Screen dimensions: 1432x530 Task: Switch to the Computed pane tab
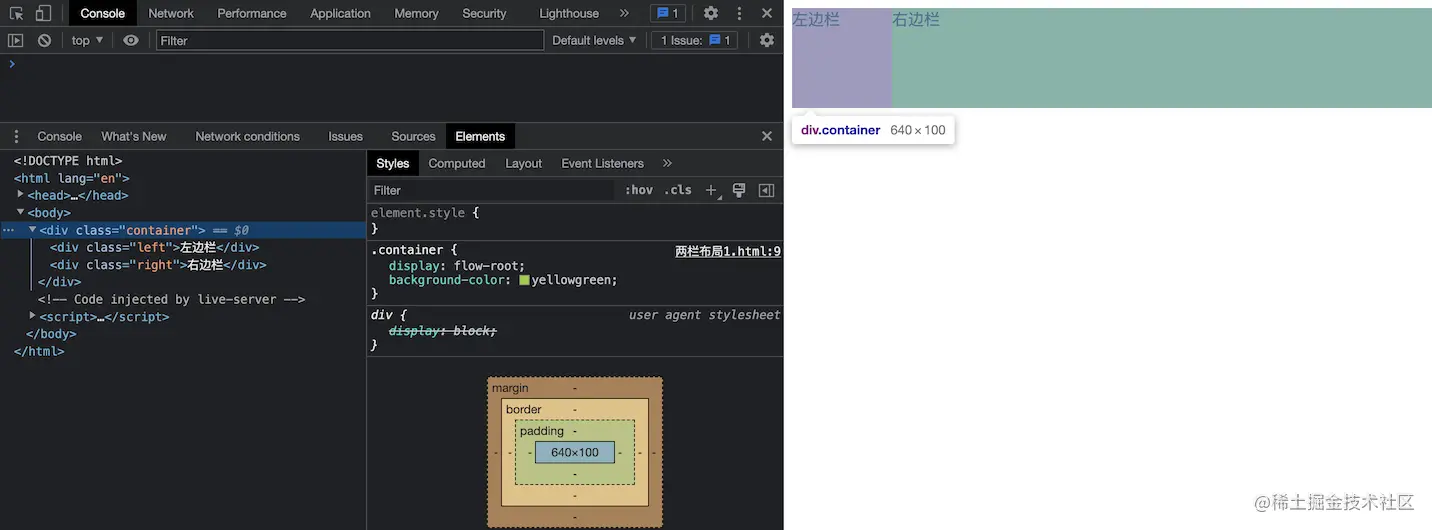pos(457,163)
